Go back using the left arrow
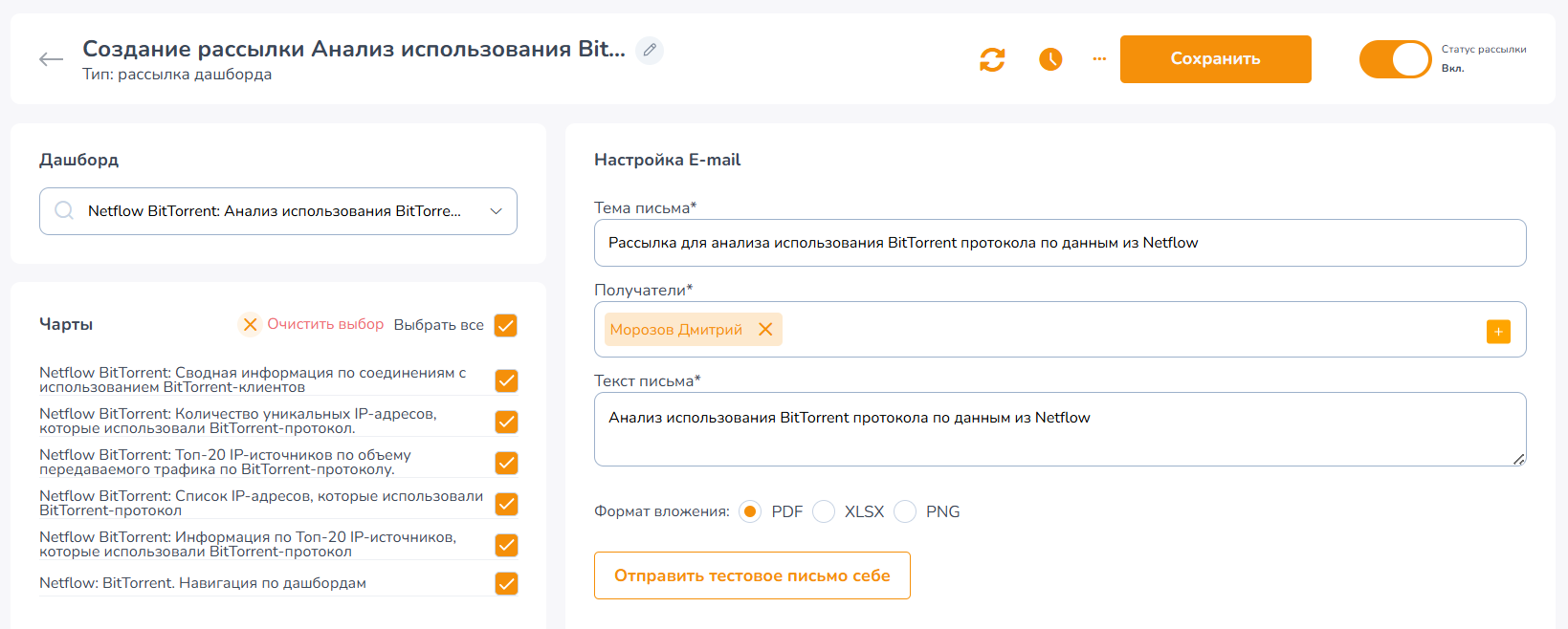The image size is (1568, 629). click(51, 59)
